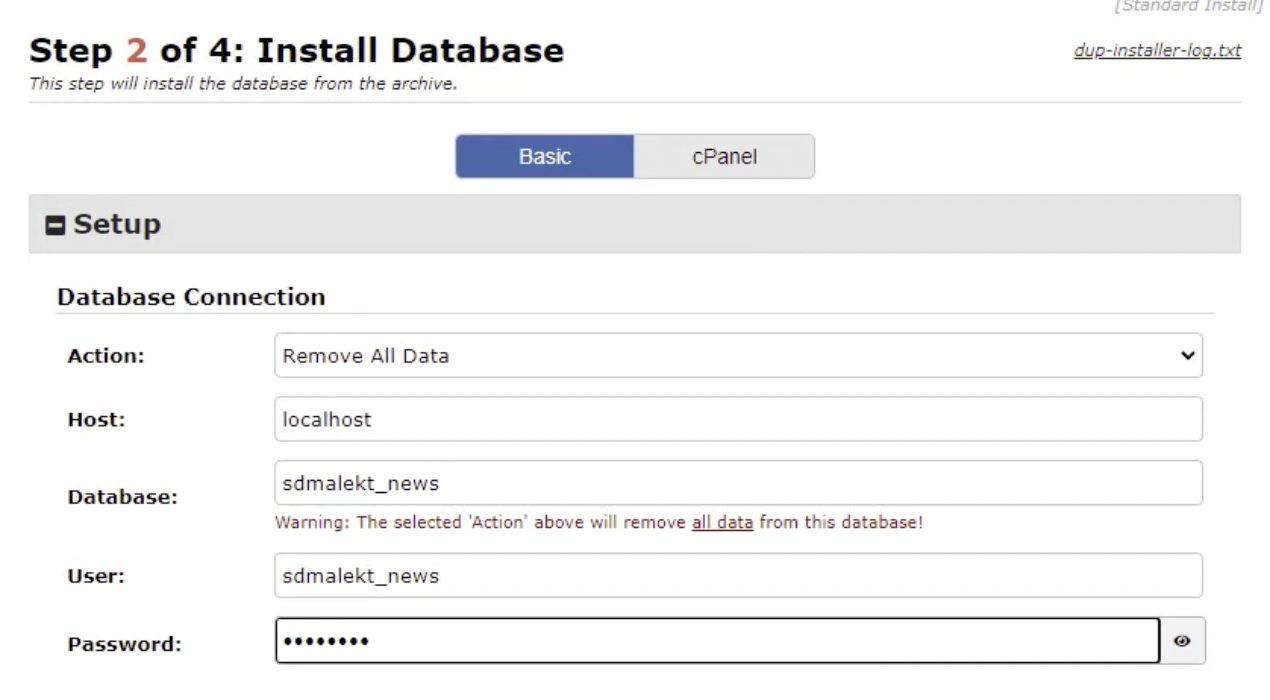Switch to the Basic tab
Screen dimensions: 1270x700
(x=545, y=157)
